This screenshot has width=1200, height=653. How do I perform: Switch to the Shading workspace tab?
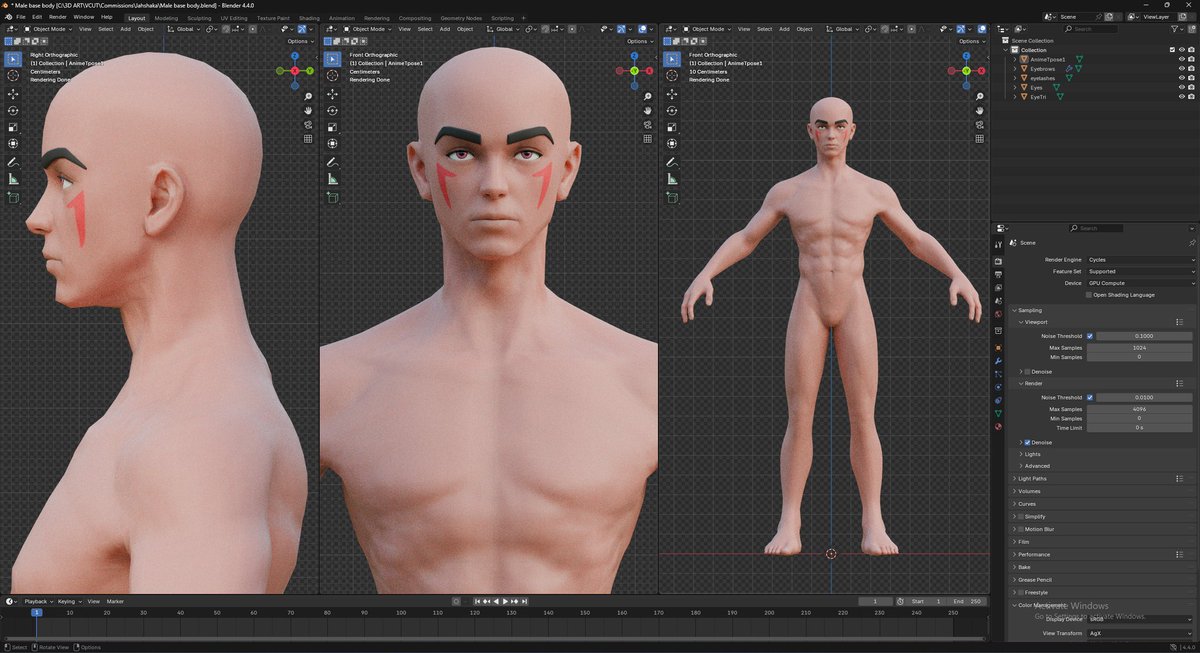point(309,18)
